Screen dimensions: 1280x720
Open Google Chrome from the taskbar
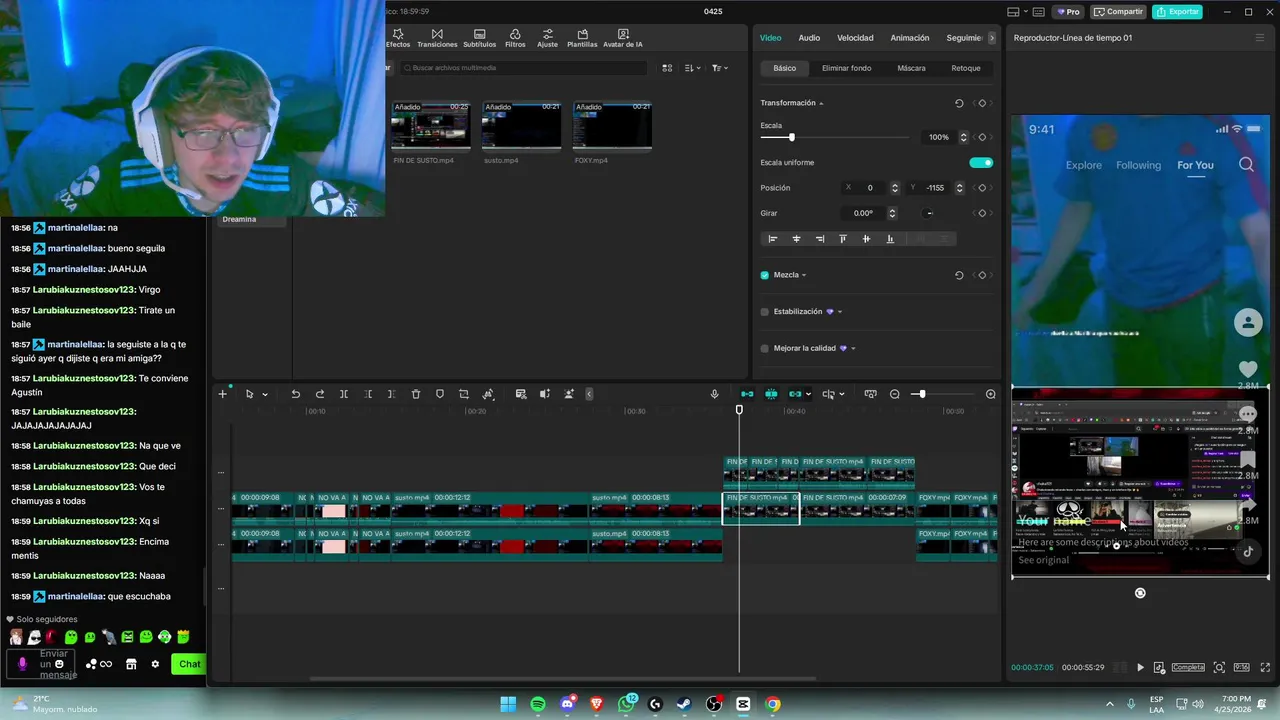[x=773, y=704]
